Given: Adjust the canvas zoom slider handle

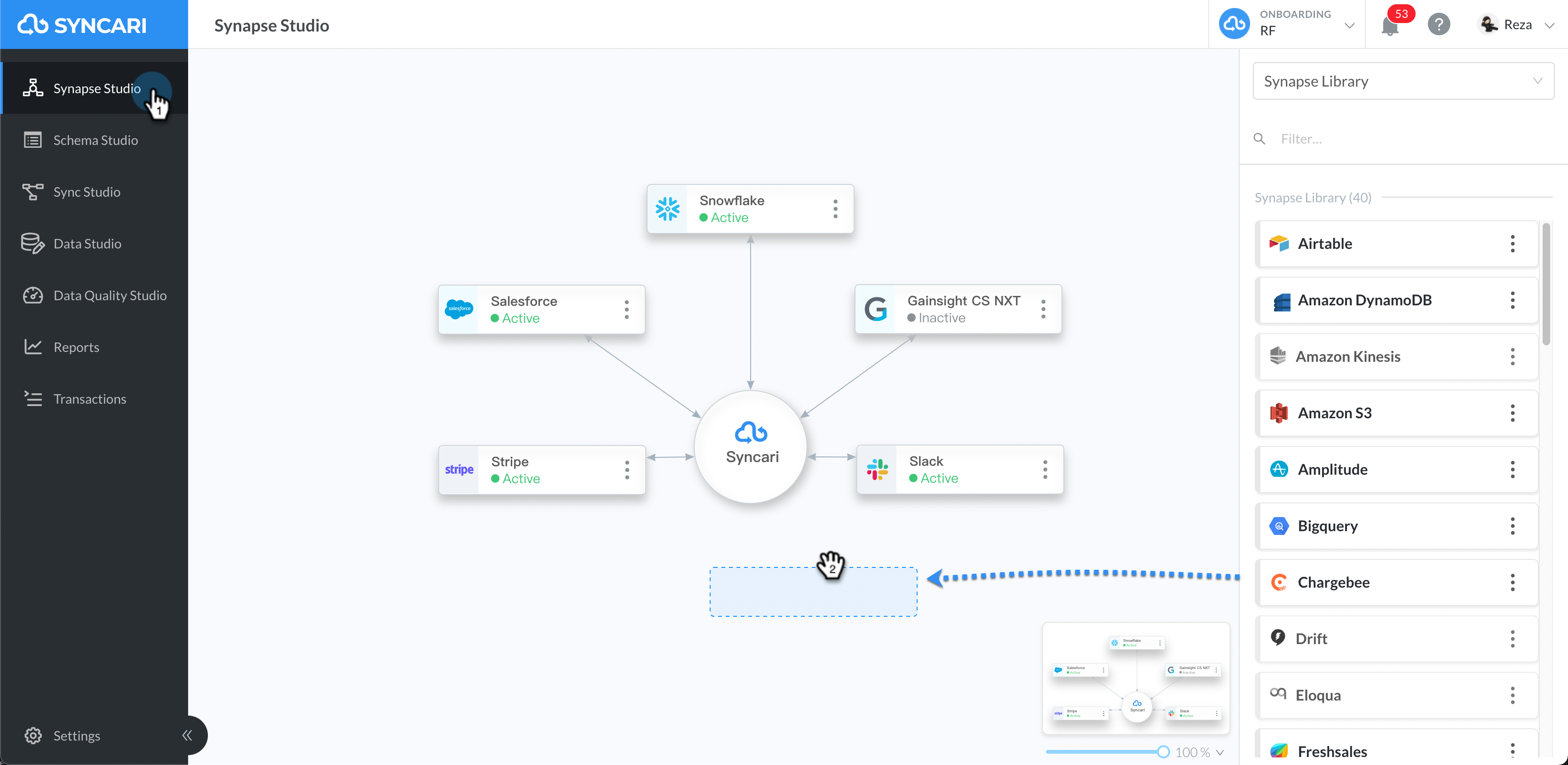Looking at the screenshot, I should 1163,752.
